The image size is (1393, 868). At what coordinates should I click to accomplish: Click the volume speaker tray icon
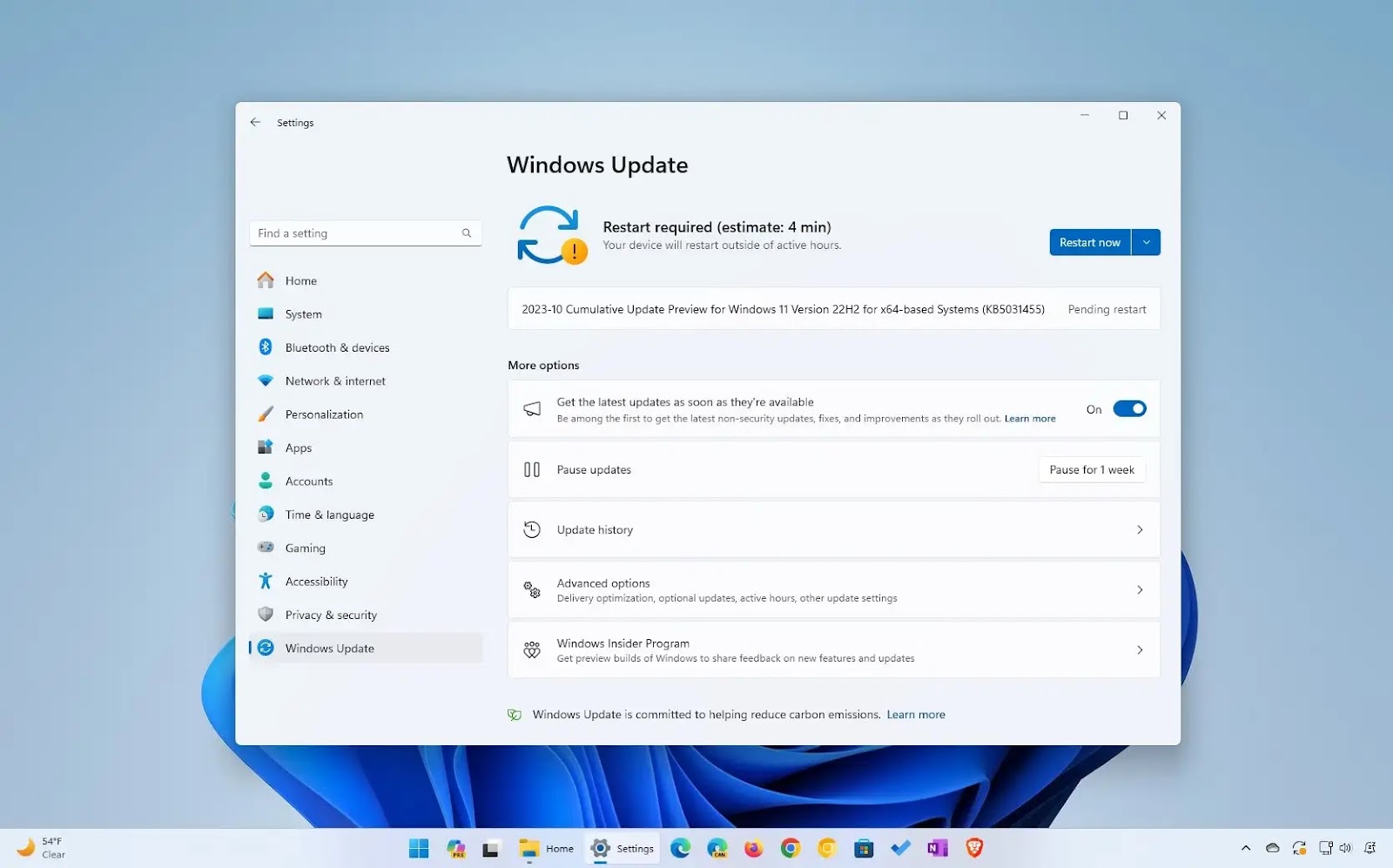coord(1345,848)
